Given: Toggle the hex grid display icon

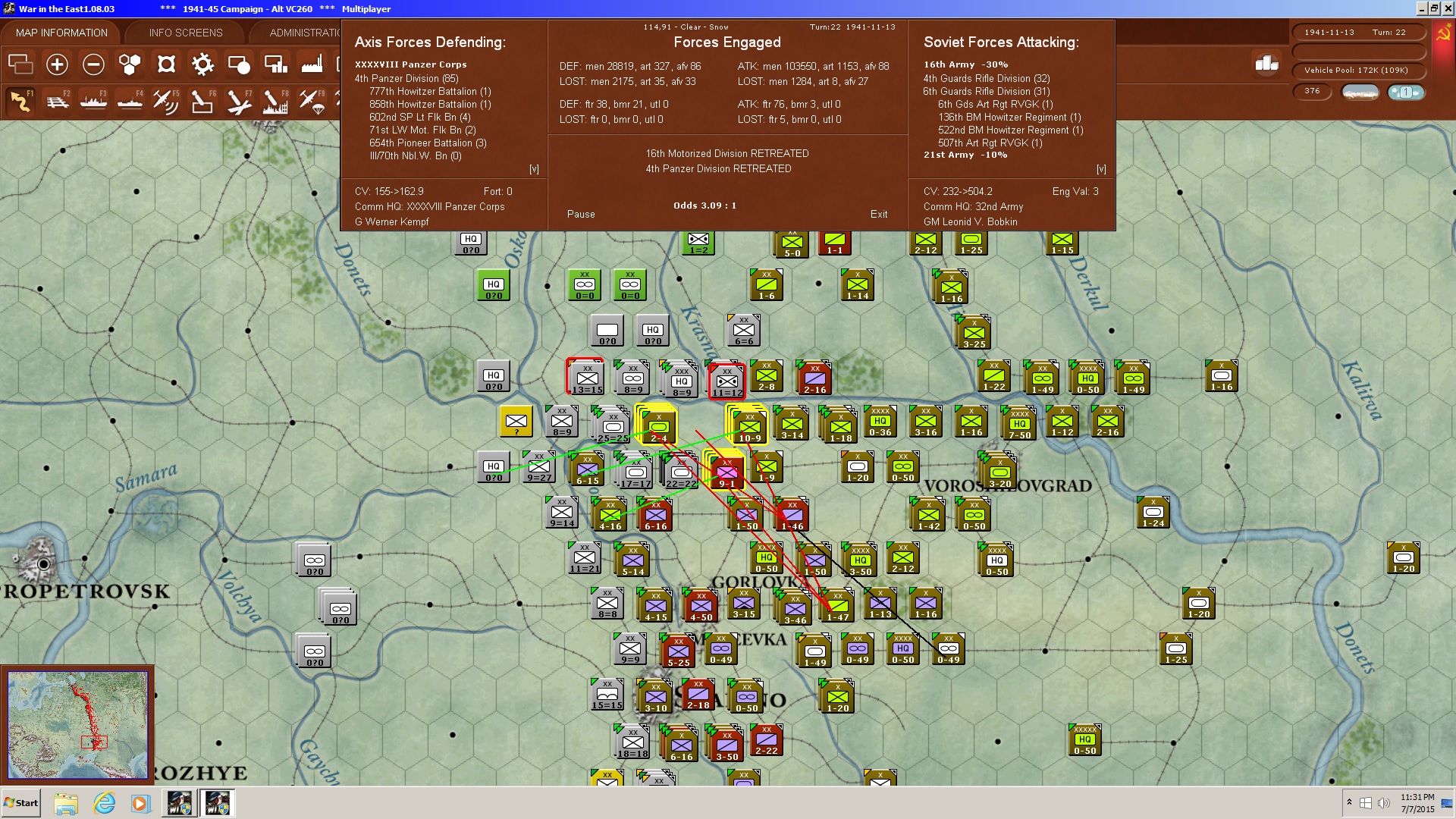Looking at the screenshot, I should pos(130,64).
